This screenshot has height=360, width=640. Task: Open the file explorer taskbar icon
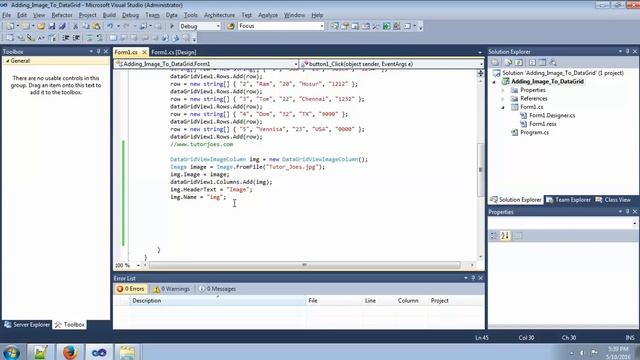(127, 352)
